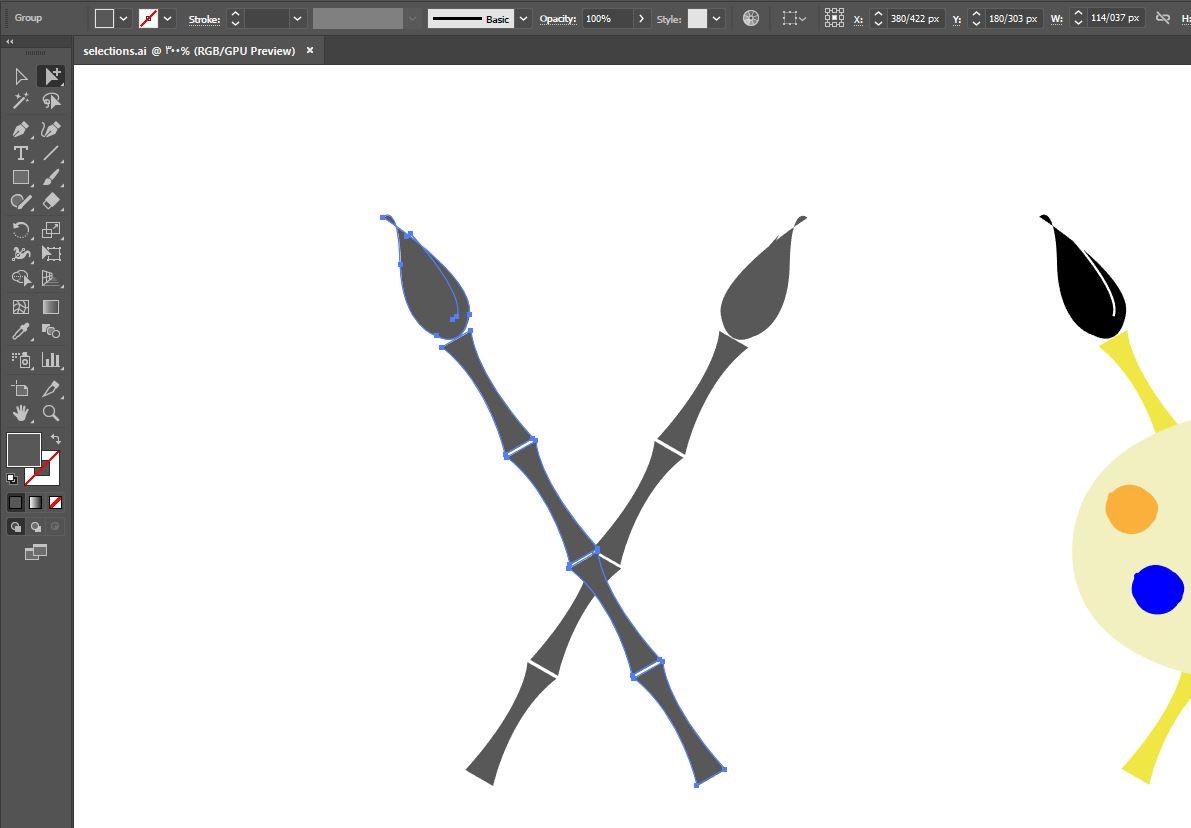
Task: Select the Pen tool
Action: tap(21, 129)
